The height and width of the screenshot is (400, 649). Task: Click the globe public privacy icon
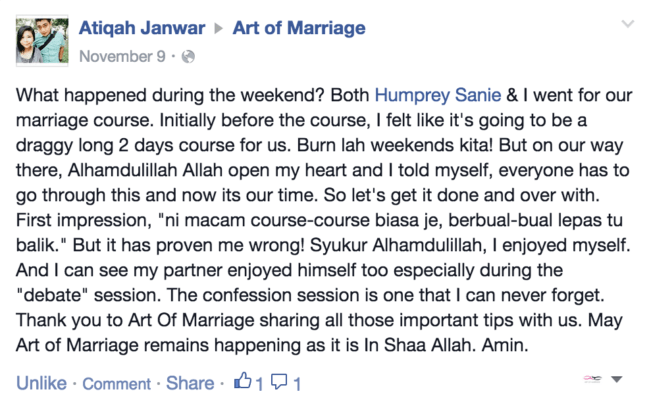188,56
